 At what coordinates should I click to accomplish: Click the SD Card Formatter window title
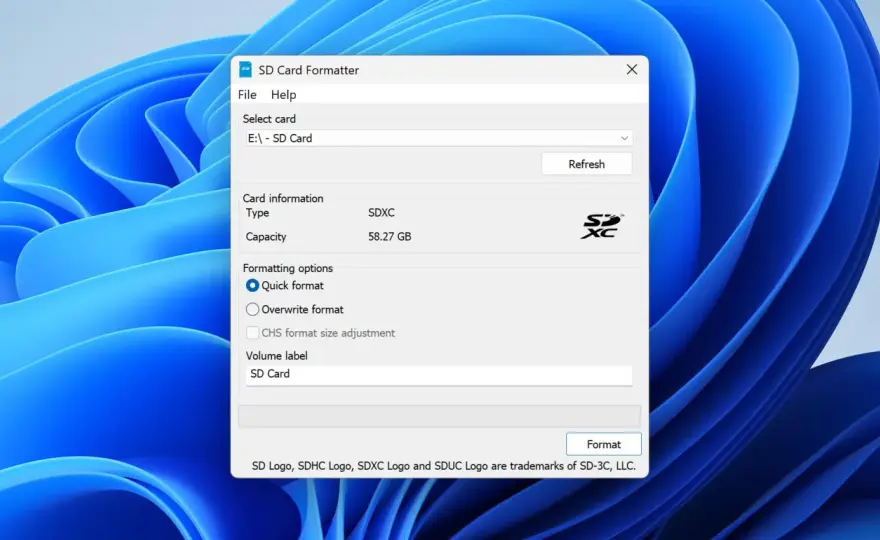point(309,70)
